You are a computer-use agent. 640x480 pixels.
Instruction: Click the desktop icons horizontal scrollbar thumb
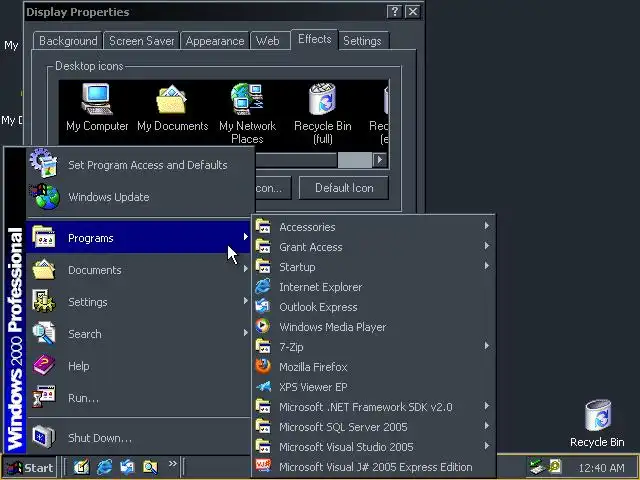[x=354, y=160]
